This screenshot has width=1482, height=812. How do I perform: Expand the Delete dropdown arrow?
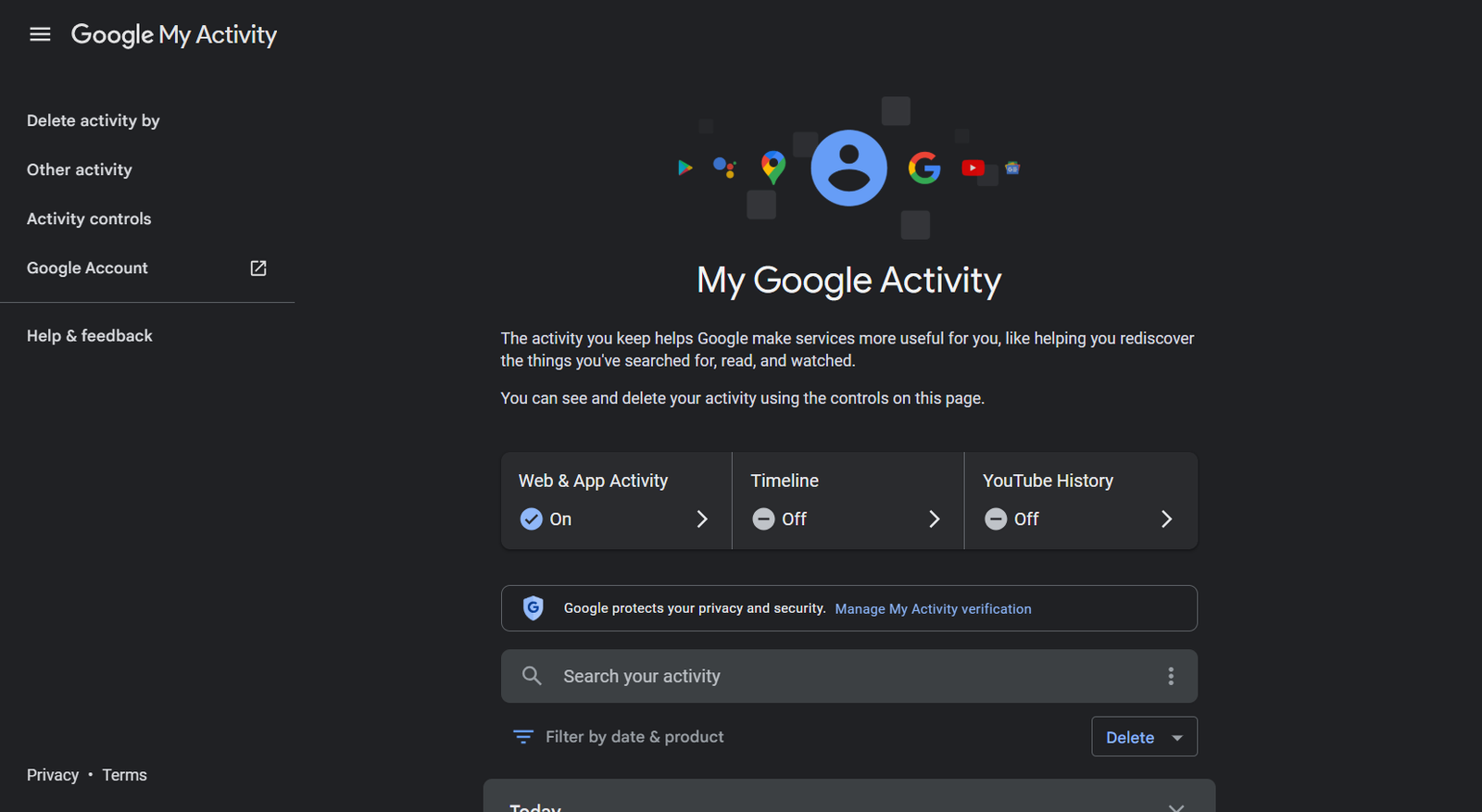1177,738
